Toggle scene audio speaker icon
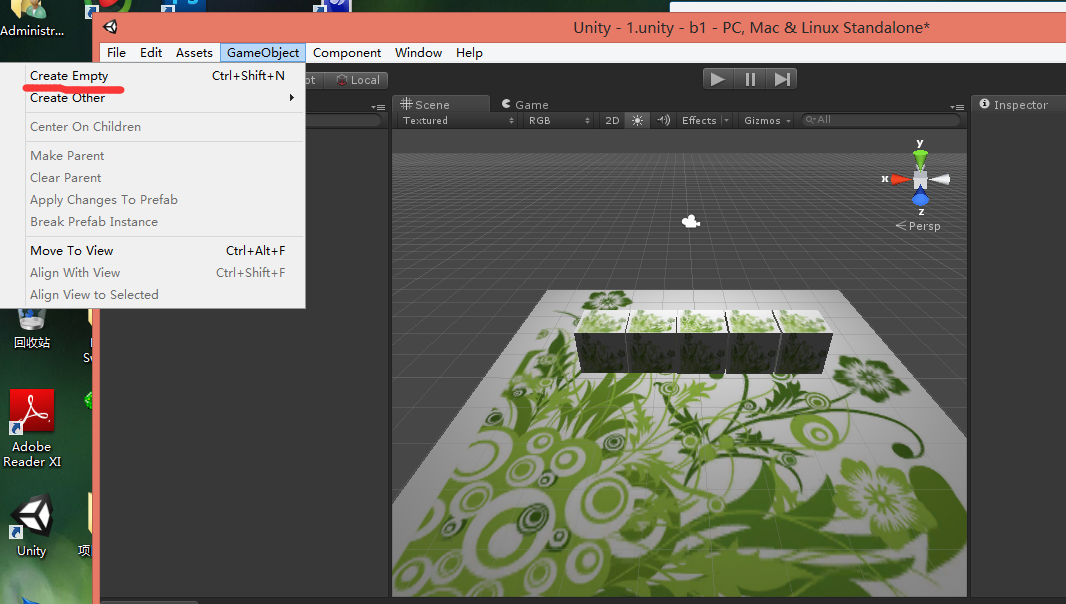The width and height of the screenshot is (1066, 604). click(x=663, y=120)
